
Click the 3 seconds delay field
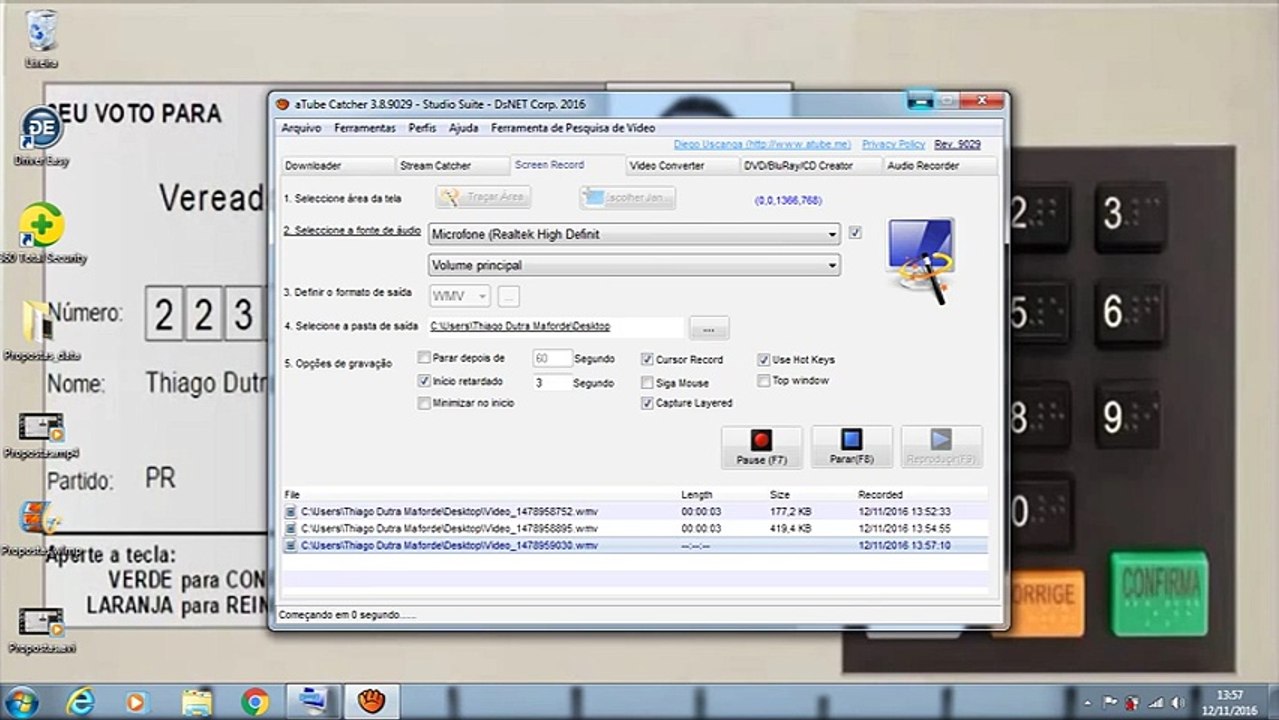[x=552, y=382]
